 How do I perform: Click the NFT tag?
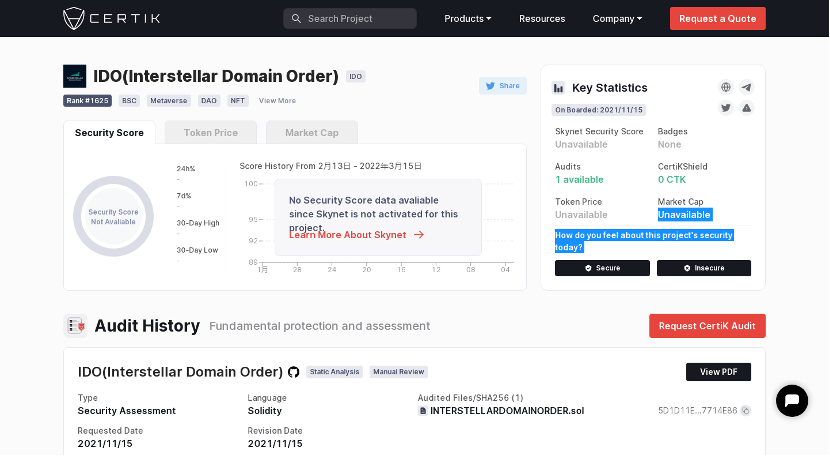(238, 101)
